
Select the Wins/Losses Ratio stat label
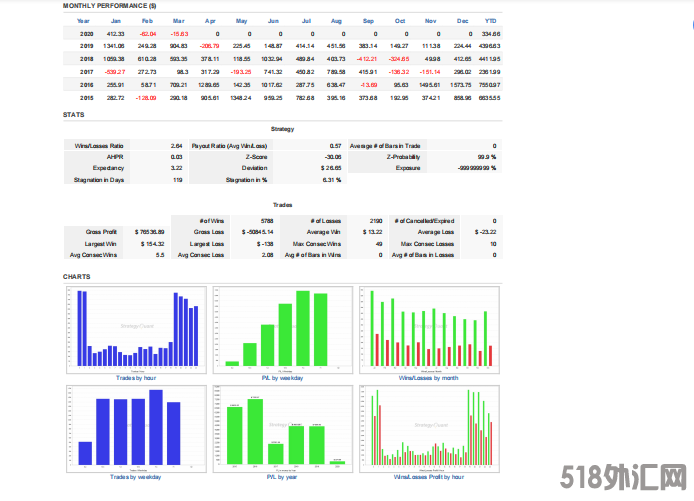100,146
